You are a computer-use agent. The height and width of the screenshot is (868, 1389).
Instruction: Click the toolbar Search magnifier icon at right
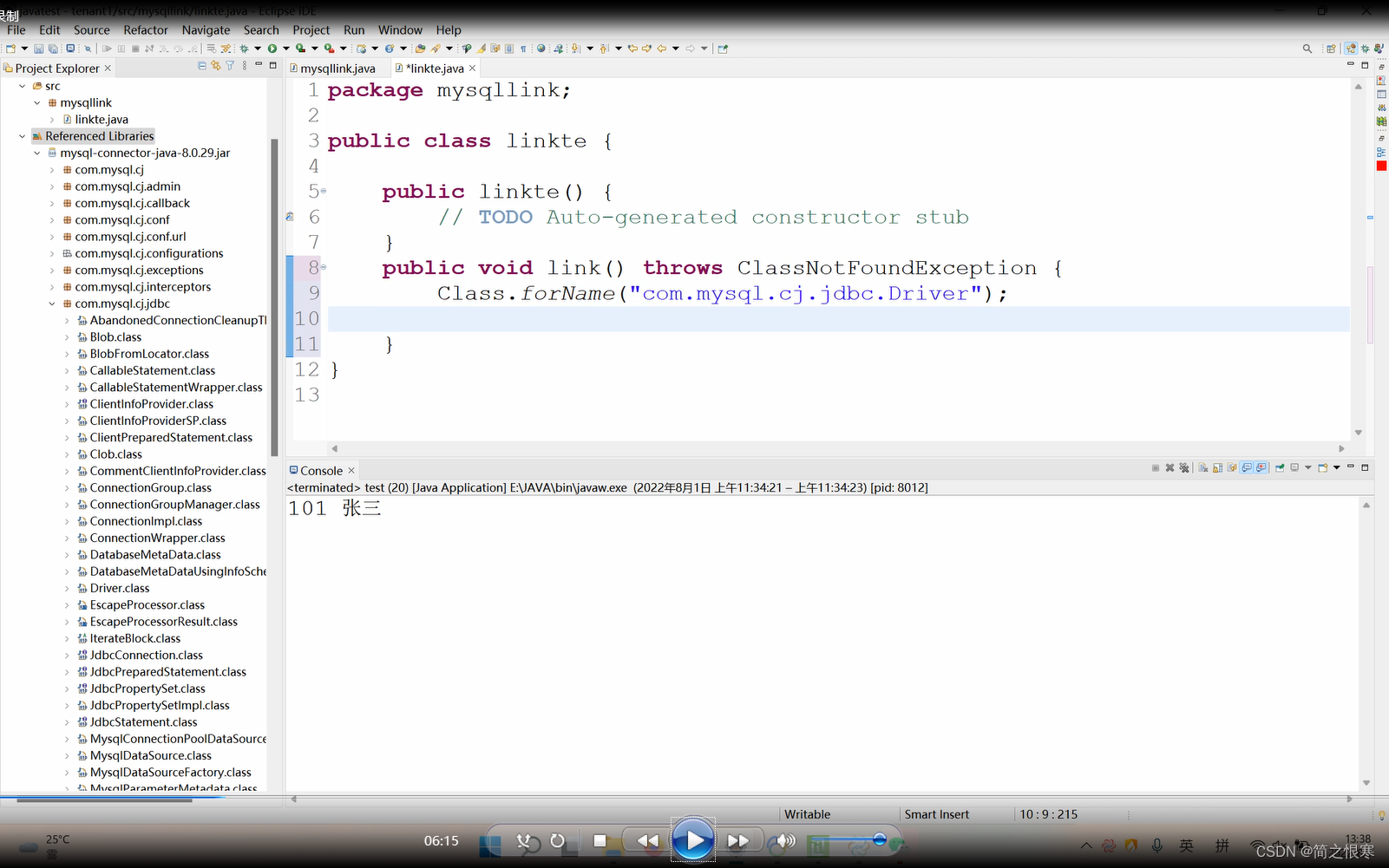point(1307,49)
